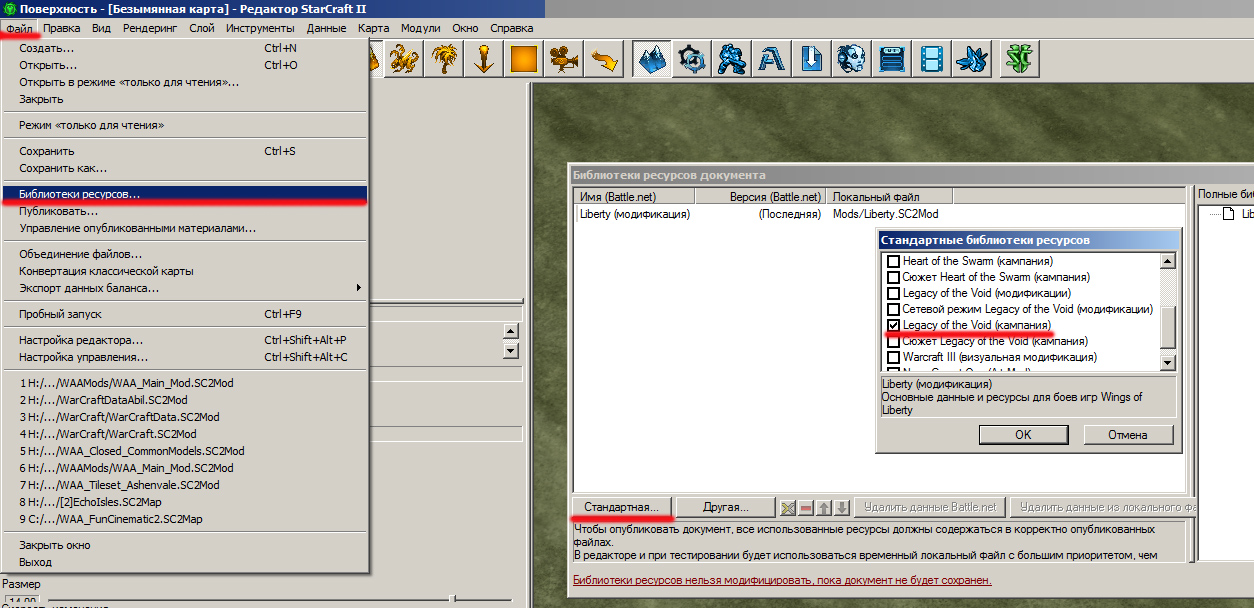Open the Data module marine icon
The width and height of the screenshot is (1254, 608).
[732, 60]
